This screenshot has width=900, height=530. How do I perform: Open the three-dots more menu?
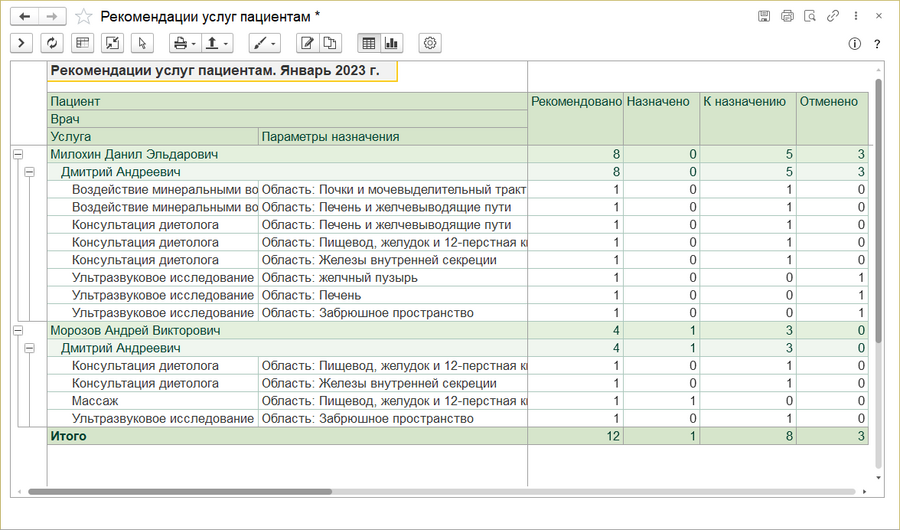pyautogui.click(x=855, y=16)
